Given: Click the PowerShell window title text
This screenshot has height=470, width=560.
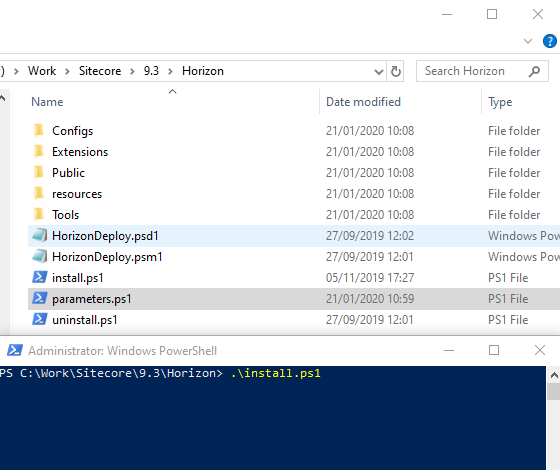Looking at the screenshot, I should 122,351.
